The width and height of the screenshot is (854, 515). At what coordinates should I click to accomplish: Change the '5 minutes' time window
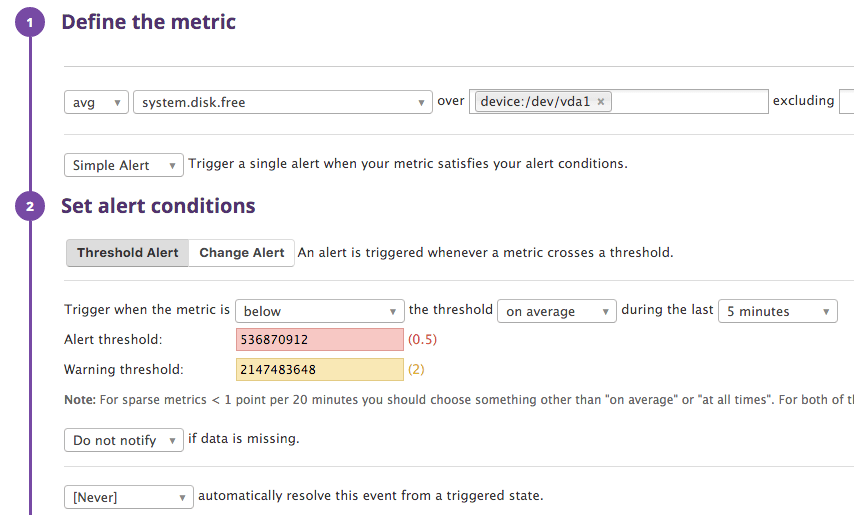pos(777,311)
